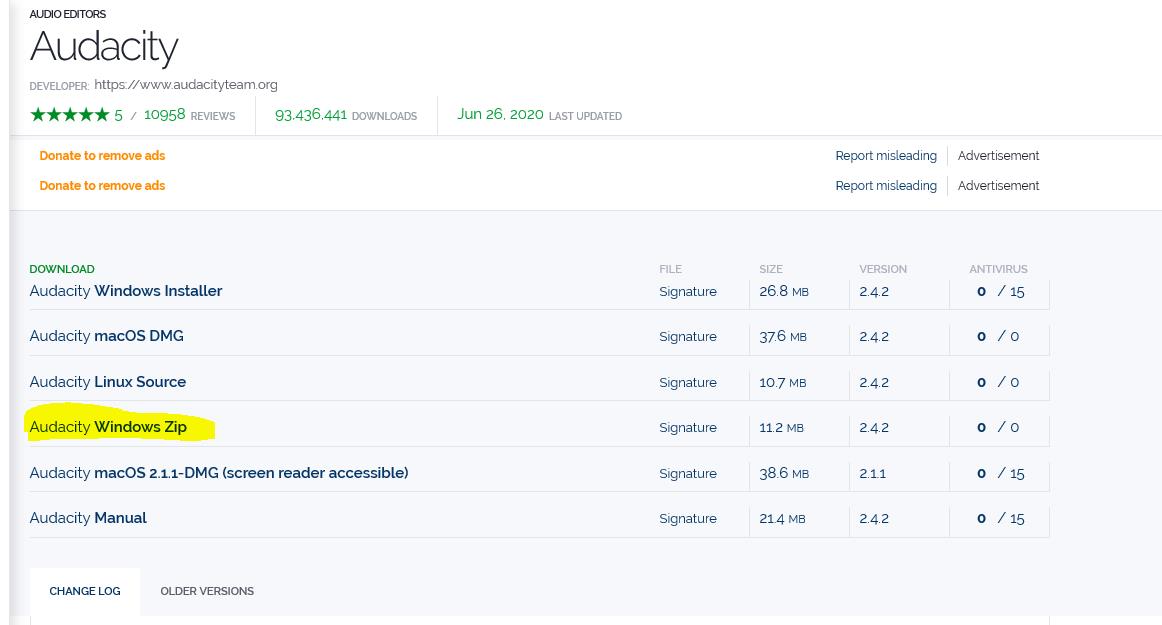The height and width of the screenshot is (625, 1162).
Task: Open the Audacity Linux Source download
Action: click(x=108, y=382)
